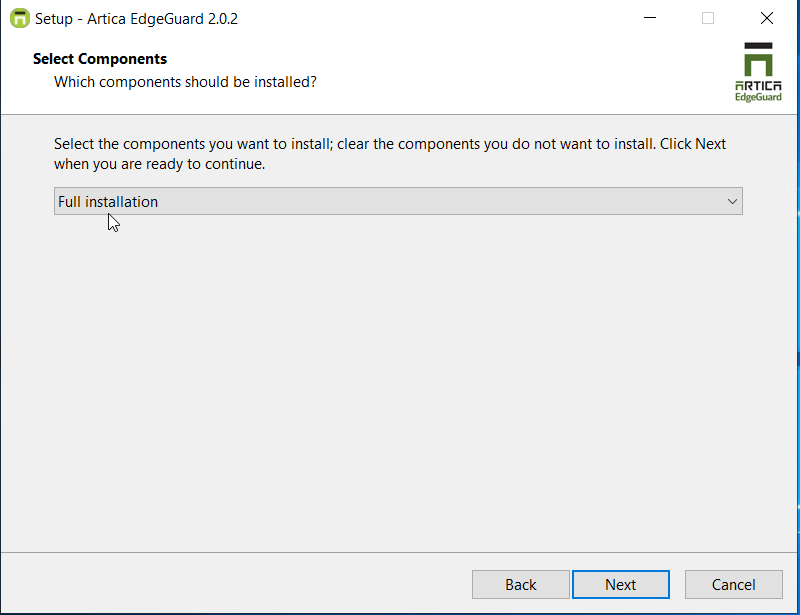Go to the Back step of setup
The height and width of the screenshot is (615, 800).
click(520, 584)
